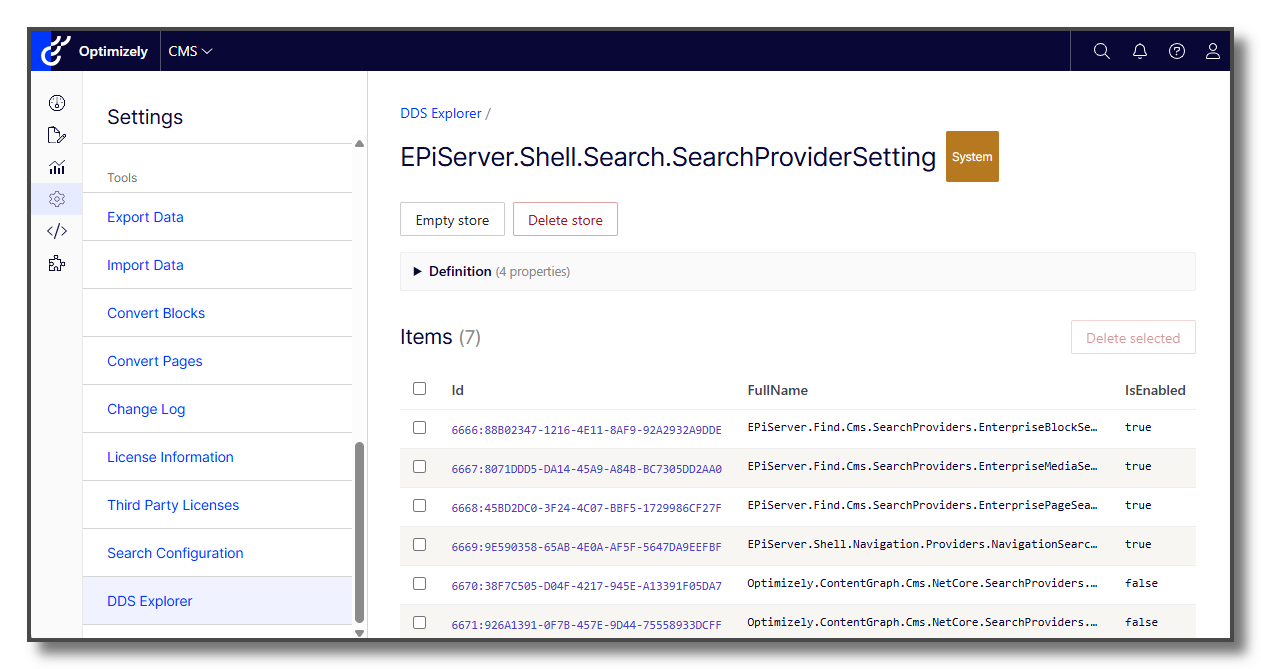The image size is (1261, 669).
Task: Check the row 6668 checkbox
Action: (x=420, y=506)
